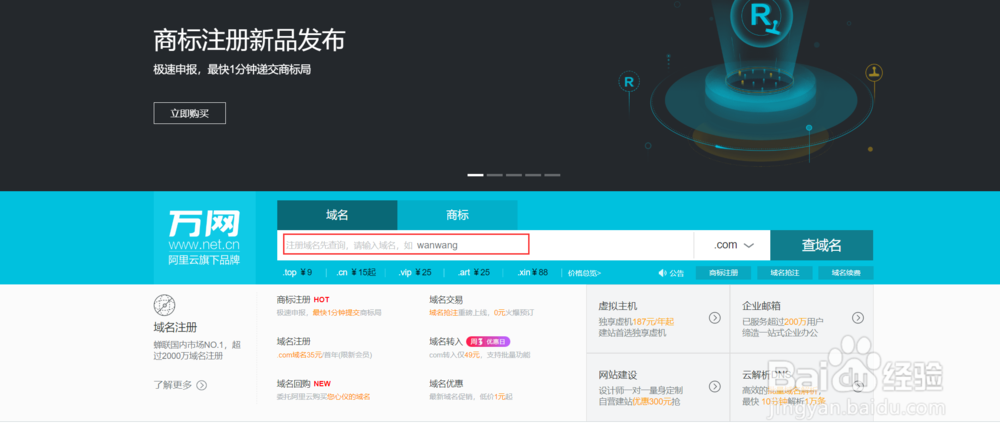
Task: Switch to the 域名 tab
Action: pyautogui.click(x=337, y=215)
